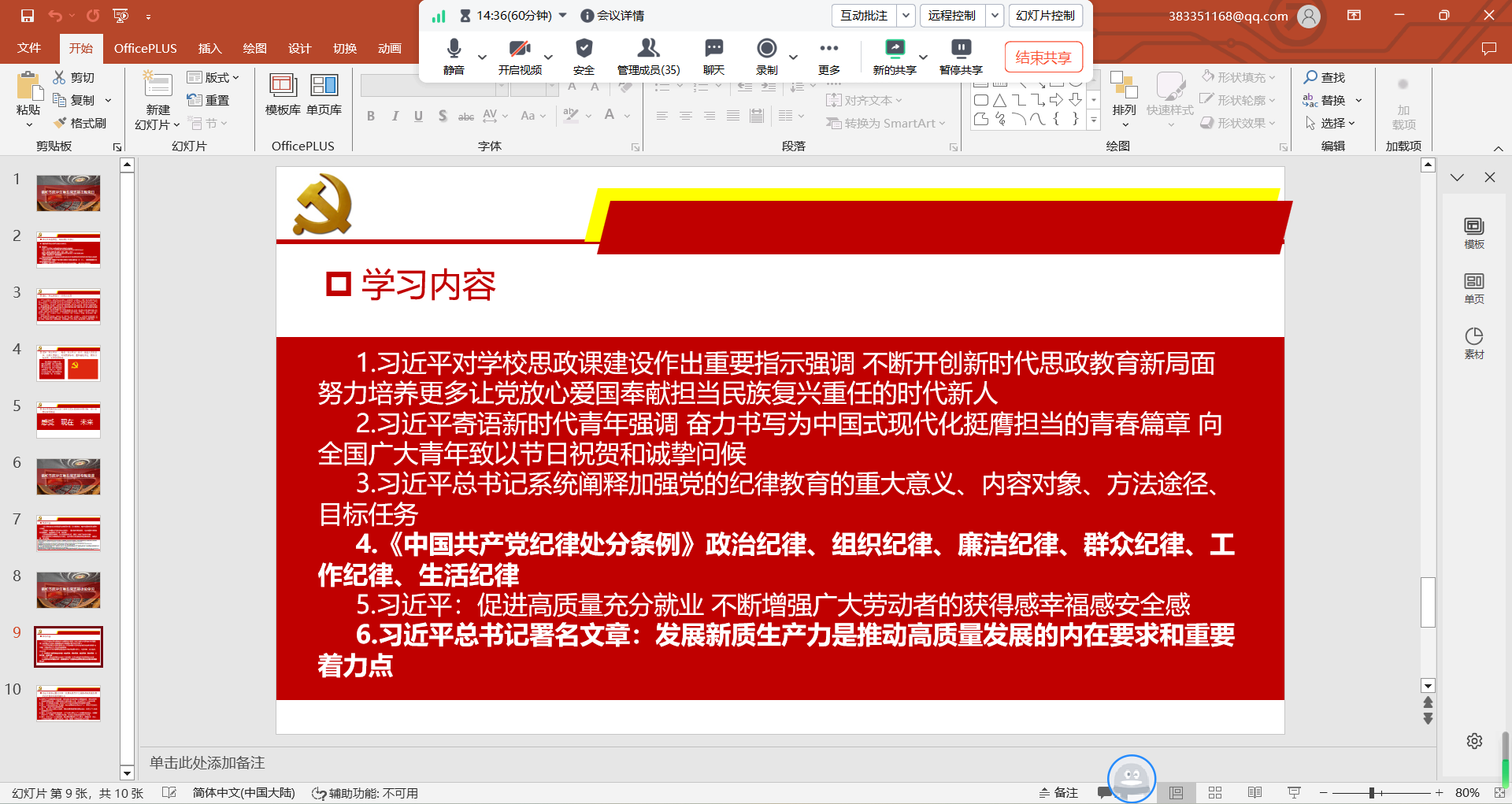This screenshot has width=1512, height=804.
Task: Select slide 4 thumbnail in the panel
Action: [69, 363]
